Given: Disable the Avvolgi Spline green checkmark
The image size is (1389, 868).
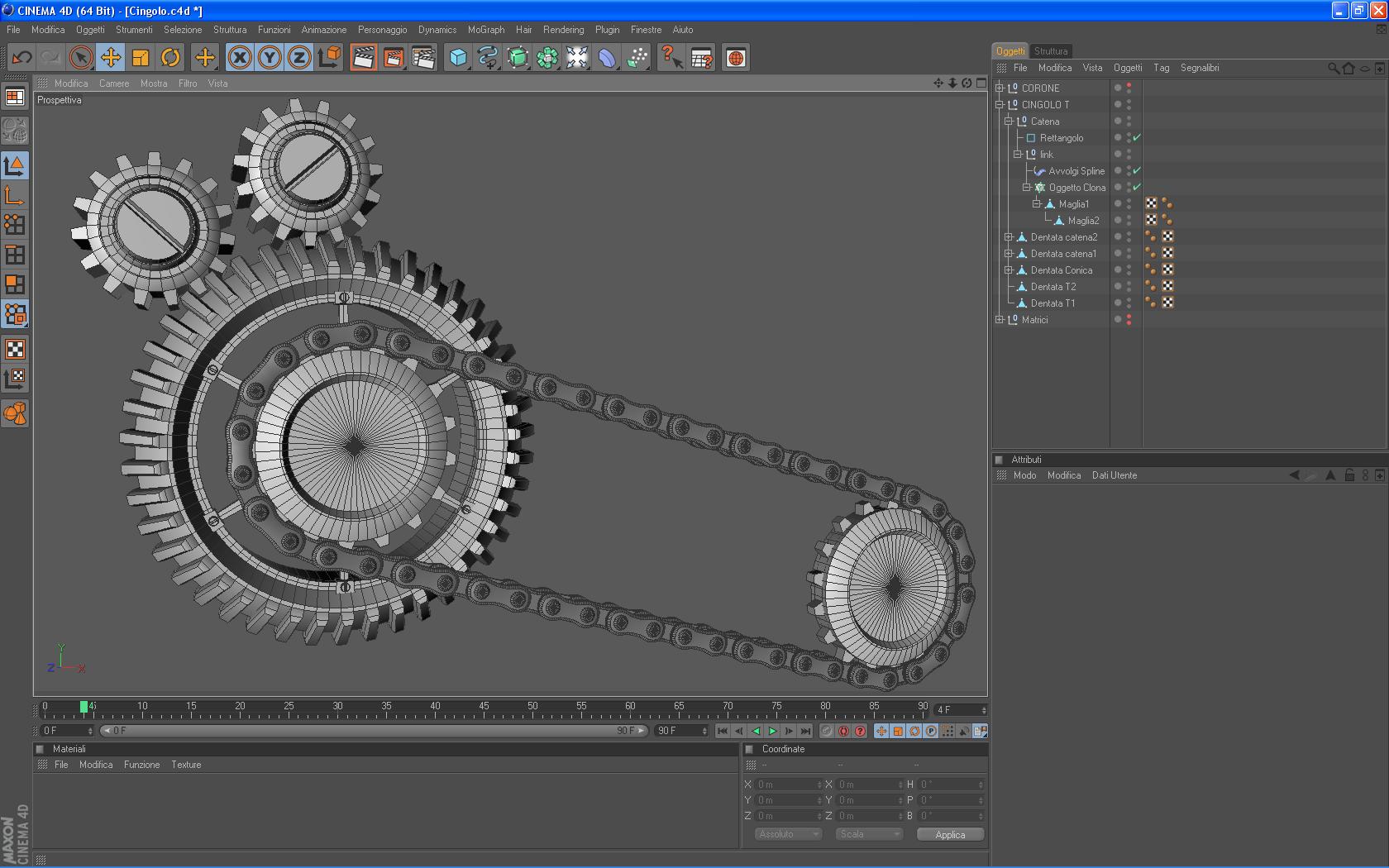Looking at the screenshot, I should click(x=1137, y=171).
